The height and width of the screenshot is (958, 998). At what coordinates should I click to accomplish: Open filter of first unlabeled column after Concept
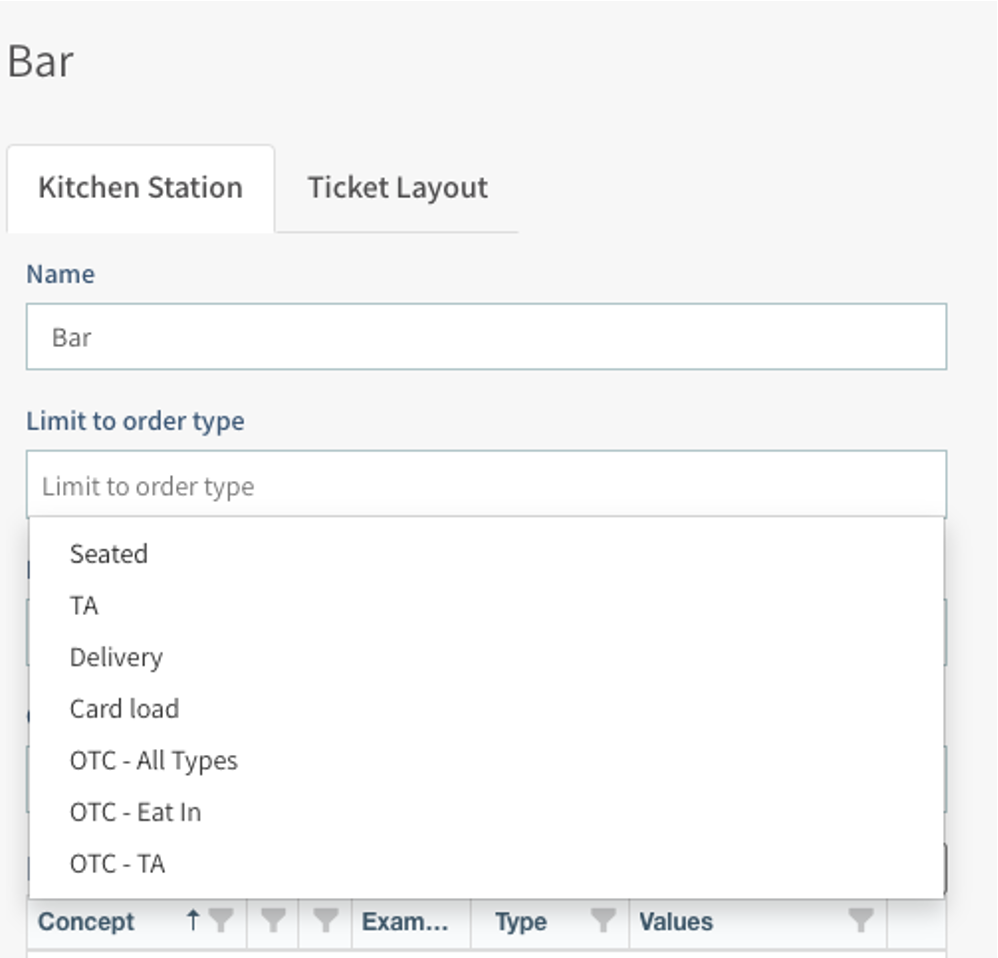click(x=273, y=921)
